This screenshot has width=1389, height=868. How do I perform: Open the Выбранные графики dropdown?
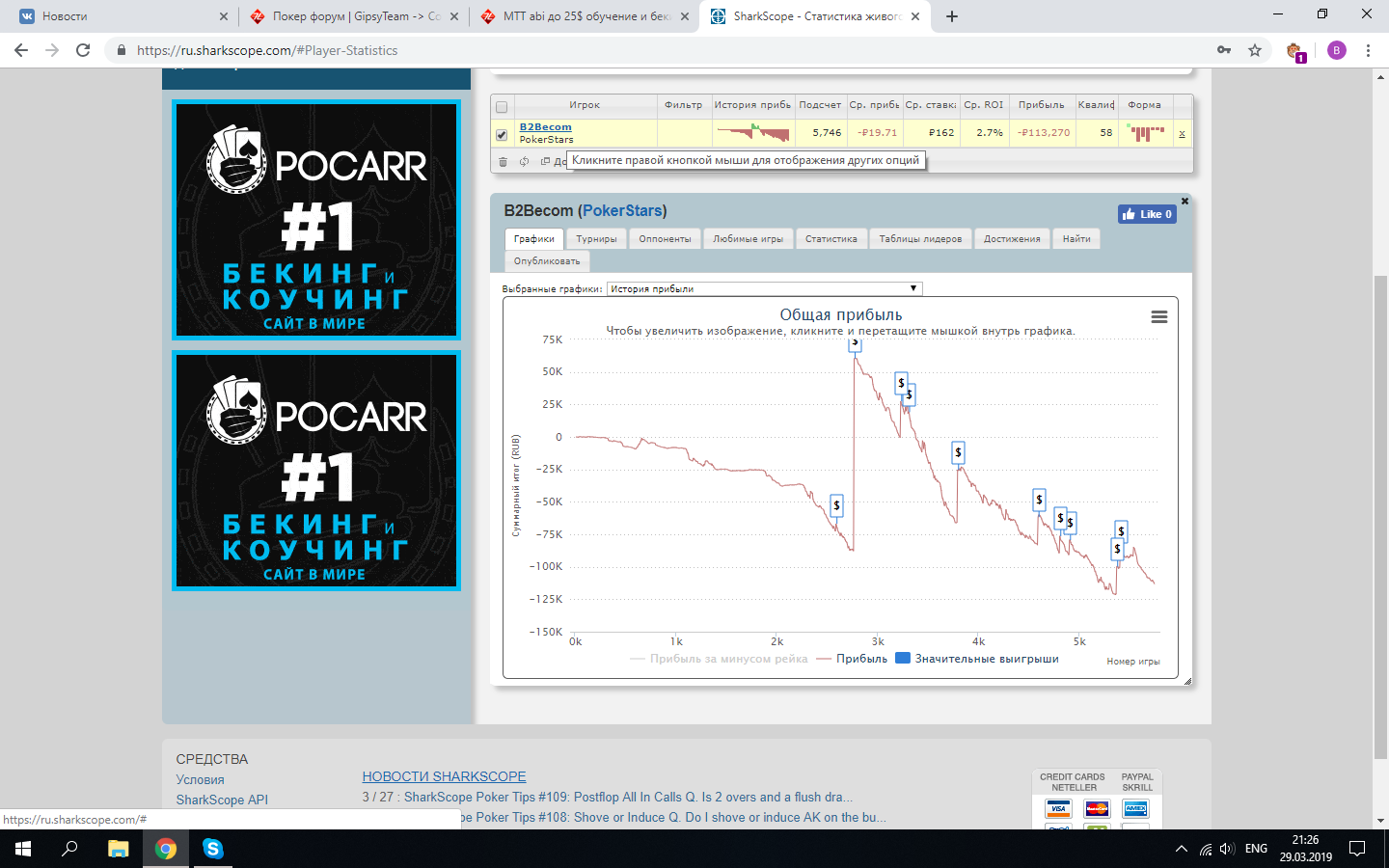coord(764,288)
